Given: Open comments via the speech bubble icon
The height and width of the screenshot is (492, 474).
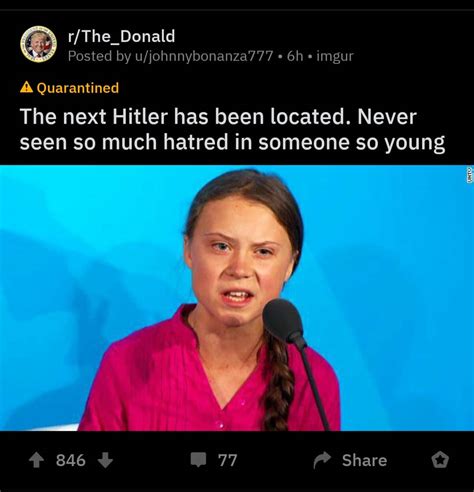Looking at the screenshot, I should coord(199,460).
